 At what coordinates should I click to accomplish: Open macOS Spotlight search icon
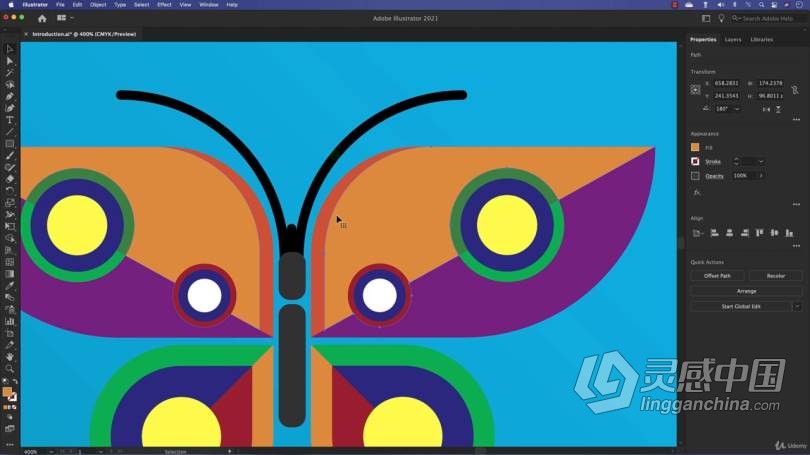click(761, 5)
